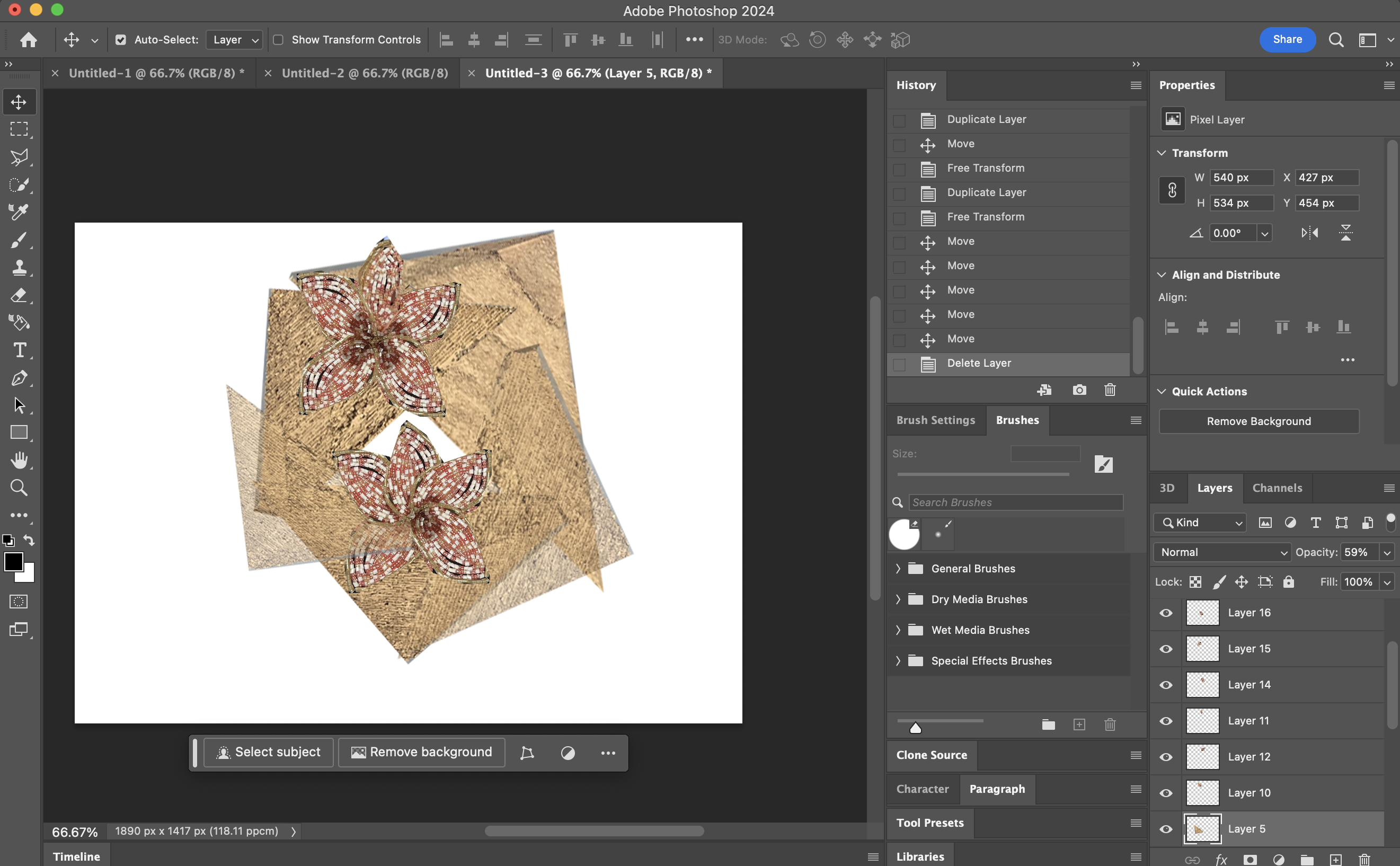
Task: Click the Select subject button
Action: [269, 752]
